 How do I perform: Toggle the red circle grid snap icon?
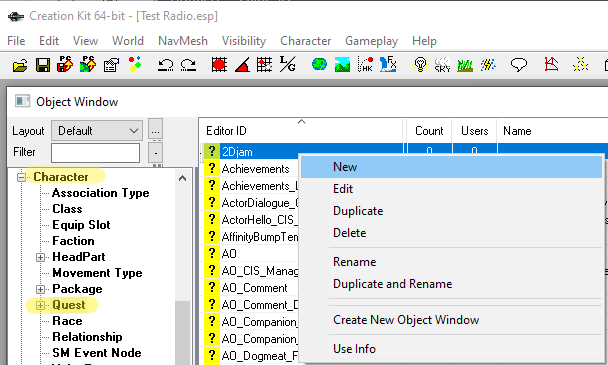[219, 64]
